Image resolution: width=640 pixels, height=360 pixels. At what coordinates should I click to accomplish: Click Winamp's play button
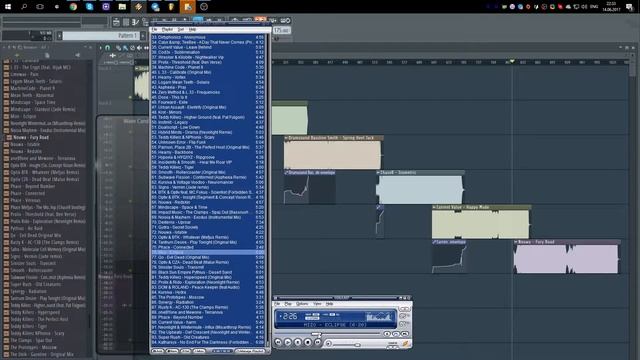point(288,342)
